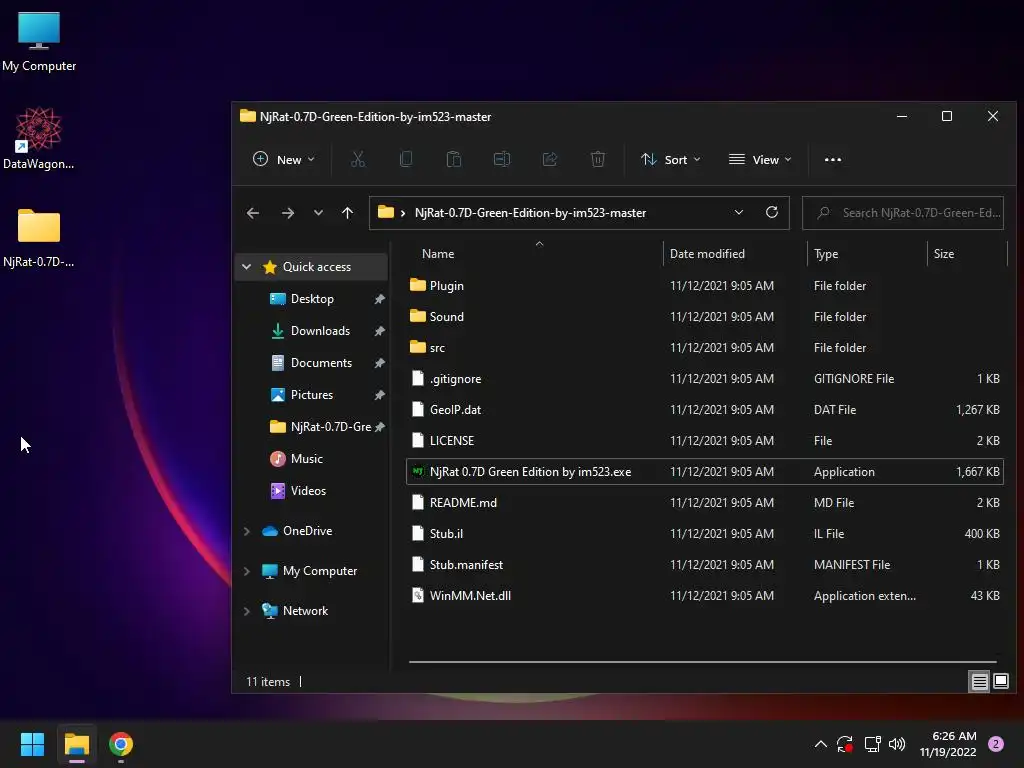Open the network tray icon
This screenshot has height=768, width=1024.
click(x=872, y=744)
